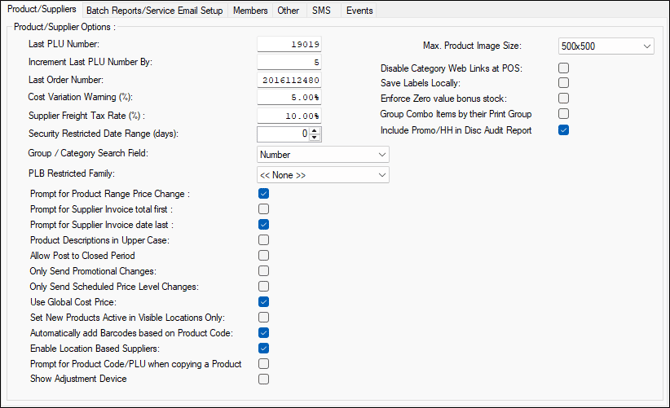This screenshot has height=408, width=670.
Task: Enable Prompt for Supplier Invoice total first
Action: pyautogui.click(x=264, y=209)
